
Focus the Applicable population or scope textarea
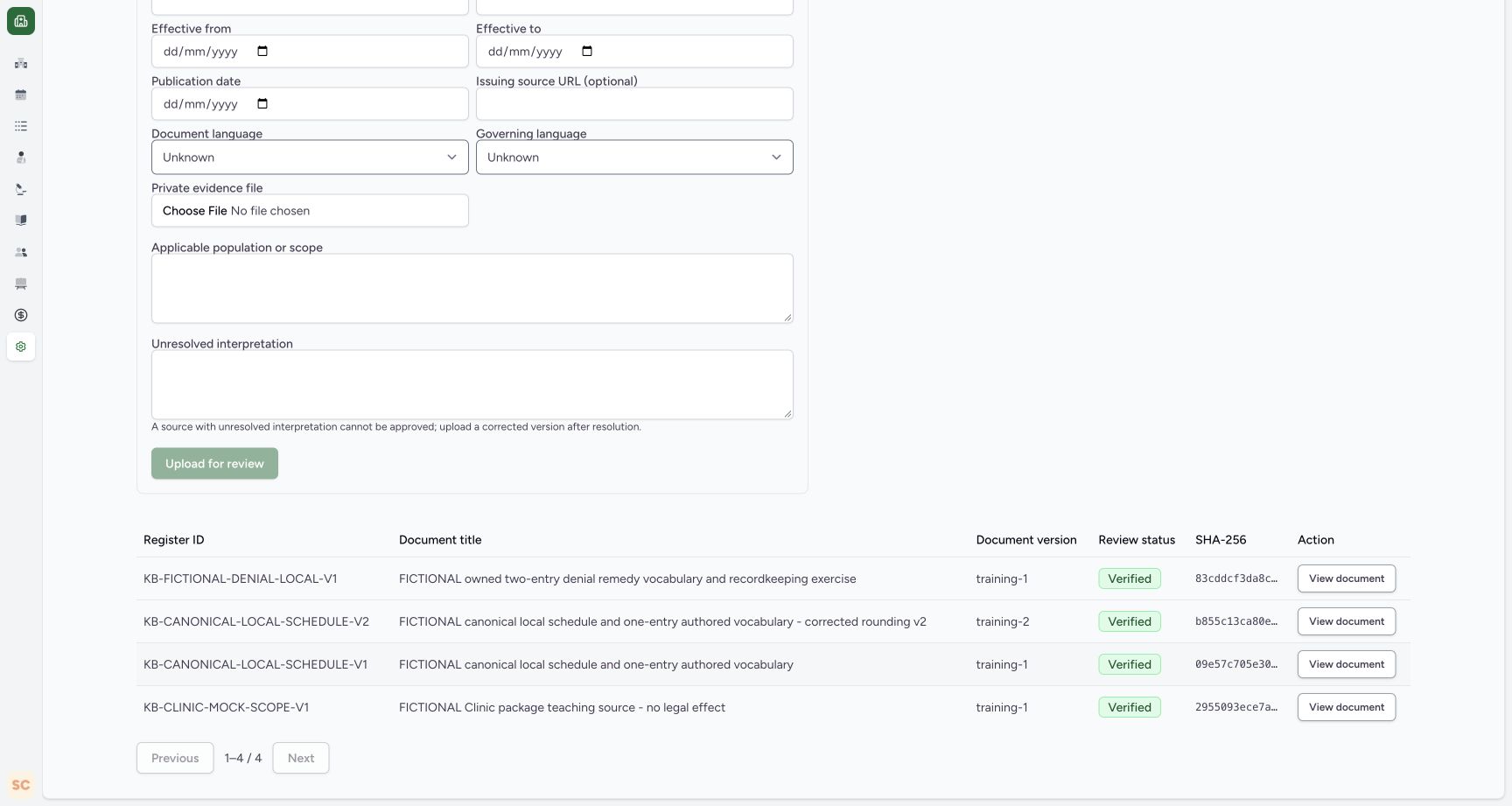pyautogui.click(x=472, y=289)
